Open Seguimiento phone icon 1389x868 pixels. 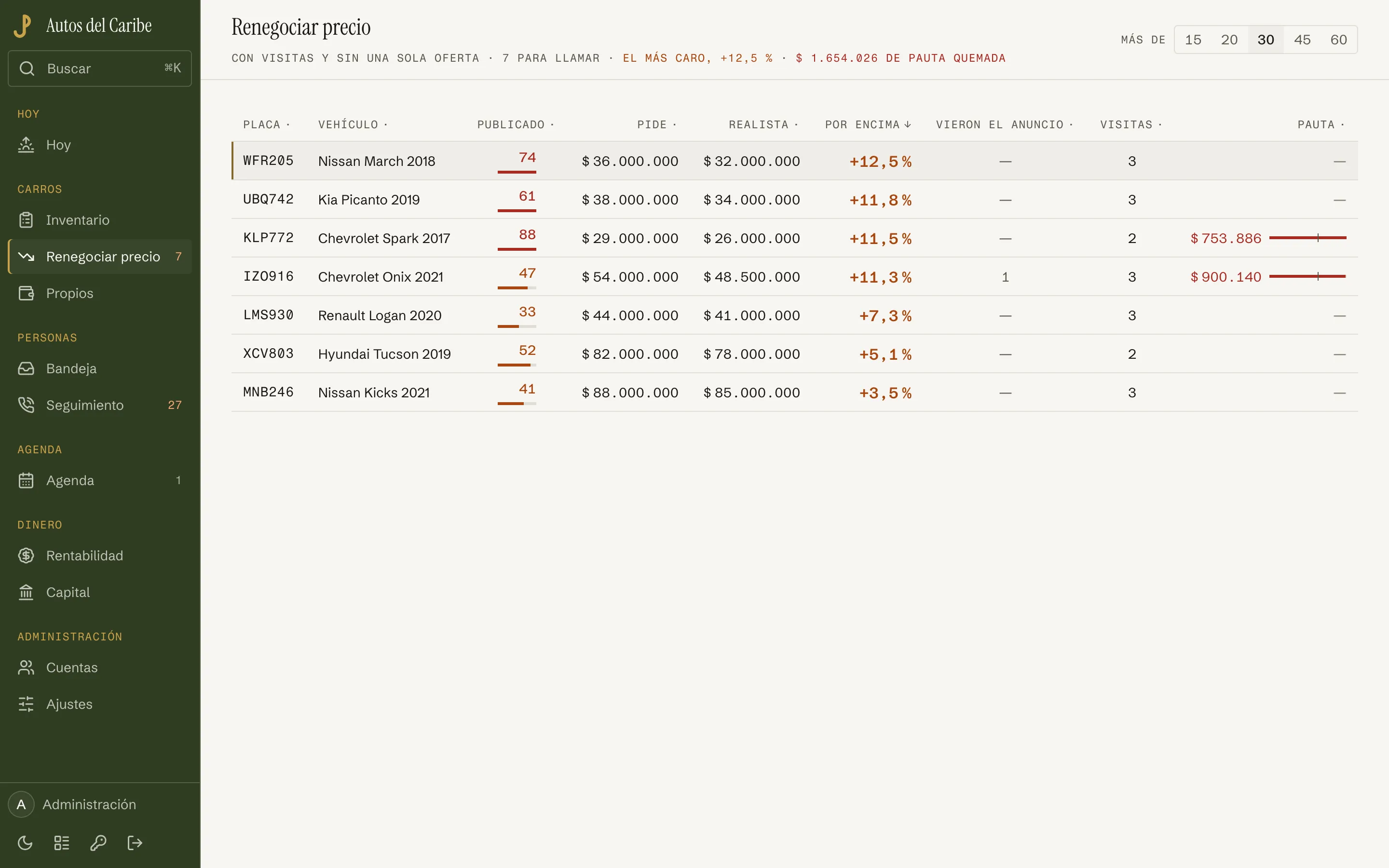pyautogui.click(x=26, y=405)
